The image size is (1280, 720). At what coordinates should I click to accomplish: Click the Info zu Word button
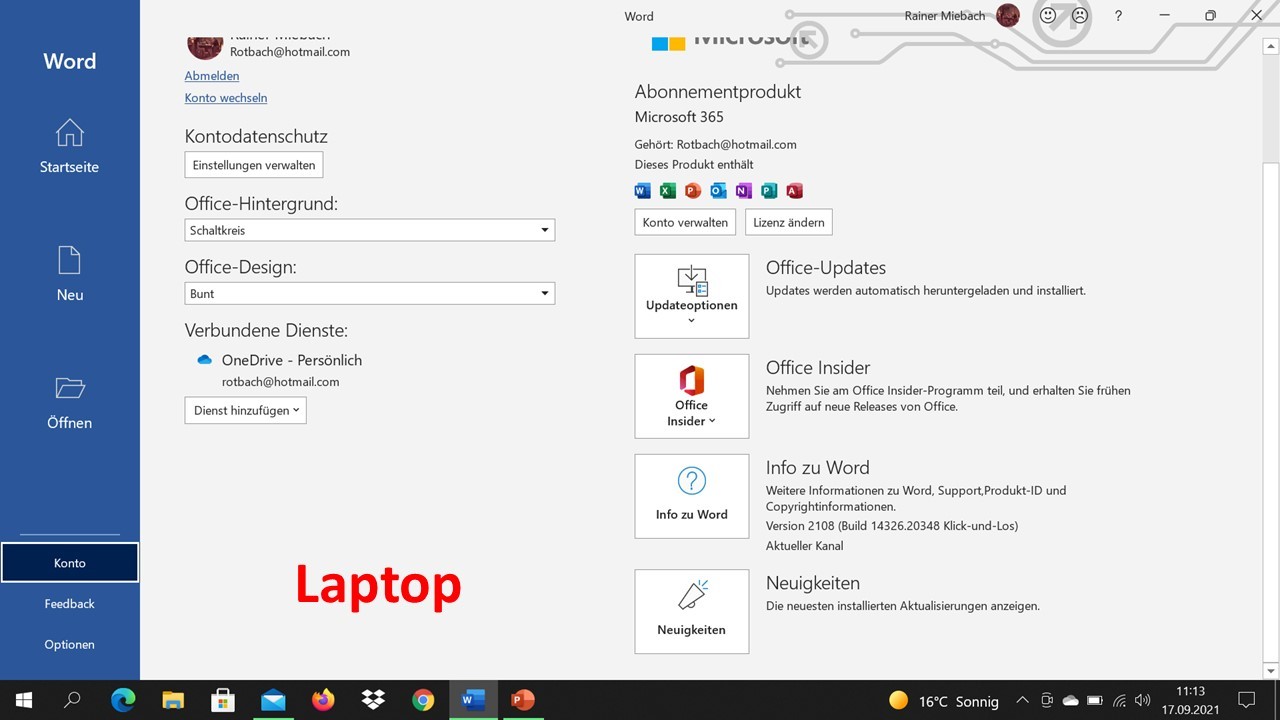point(692,496)
